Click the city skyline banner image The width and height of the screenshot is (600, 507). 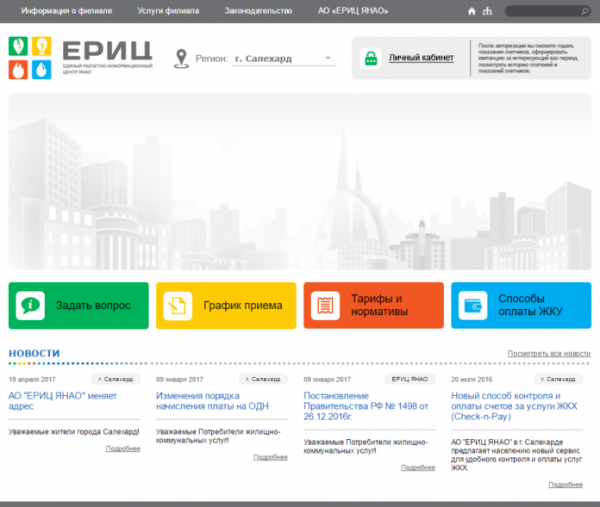300,182
